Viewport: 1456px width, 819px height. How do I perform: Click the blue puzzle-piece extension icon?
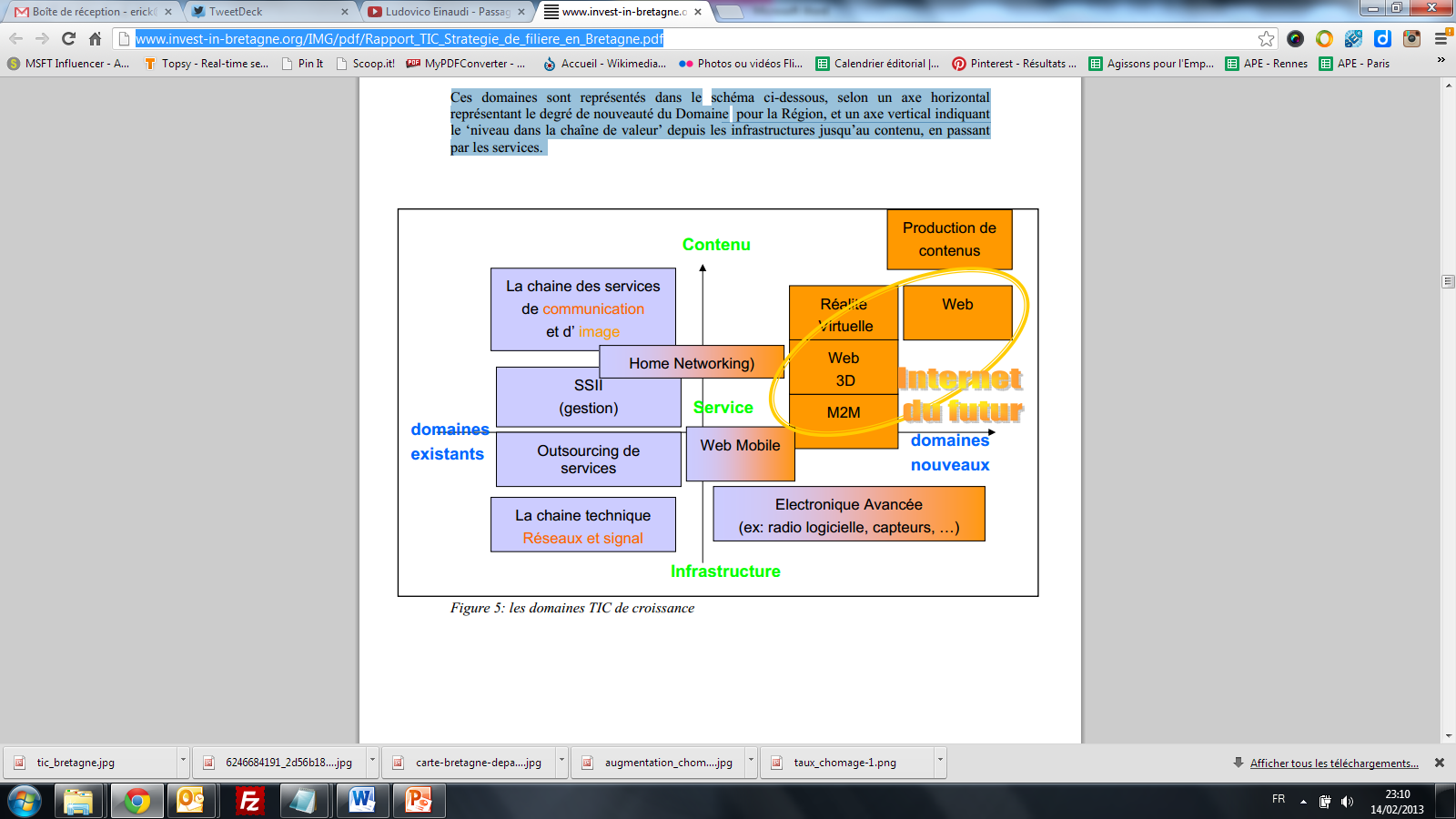pos(1353,38)
